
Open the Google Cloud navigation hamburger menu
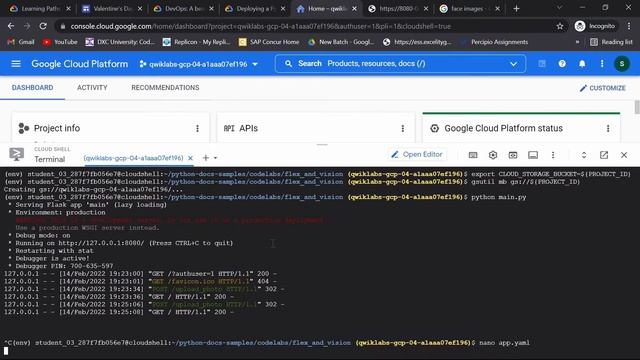click(x=16, y=64)
